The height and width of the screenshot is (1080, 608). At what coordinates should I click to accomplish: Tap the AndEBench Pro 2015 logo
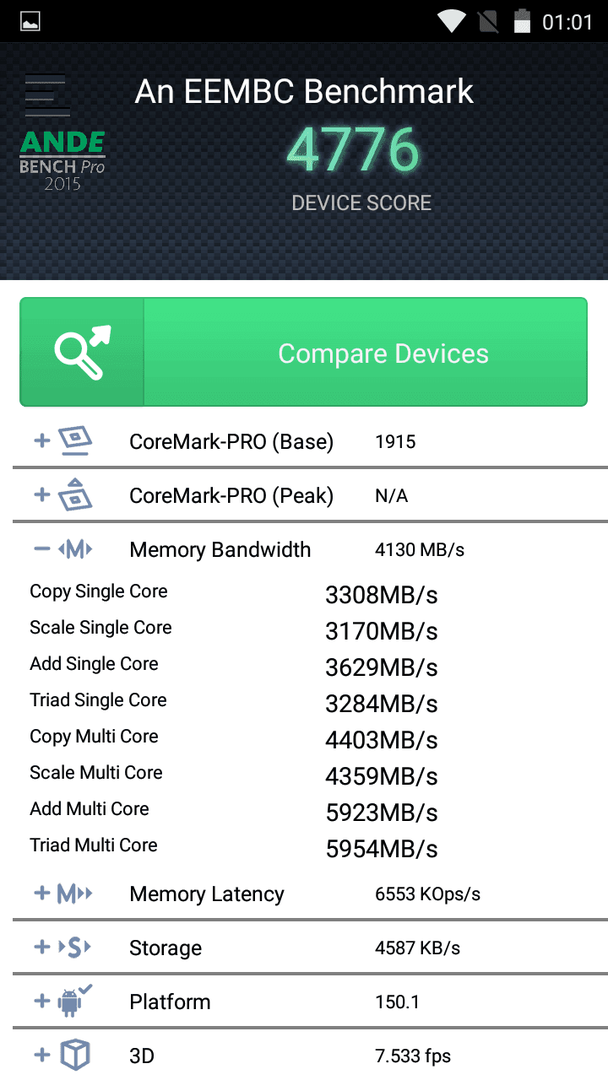coord(62,161)
